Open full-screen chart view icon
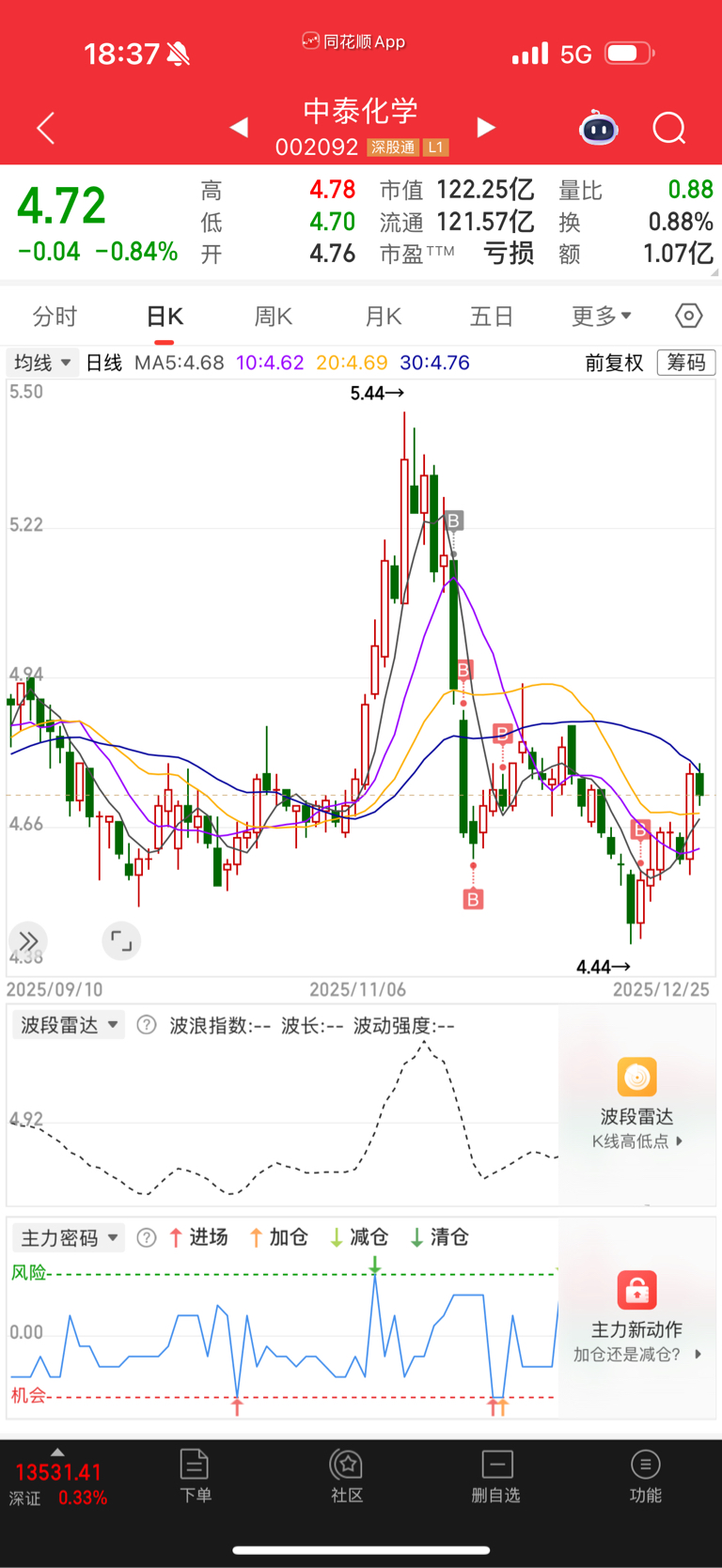The image size is (722, 1568). pos(121,940)
